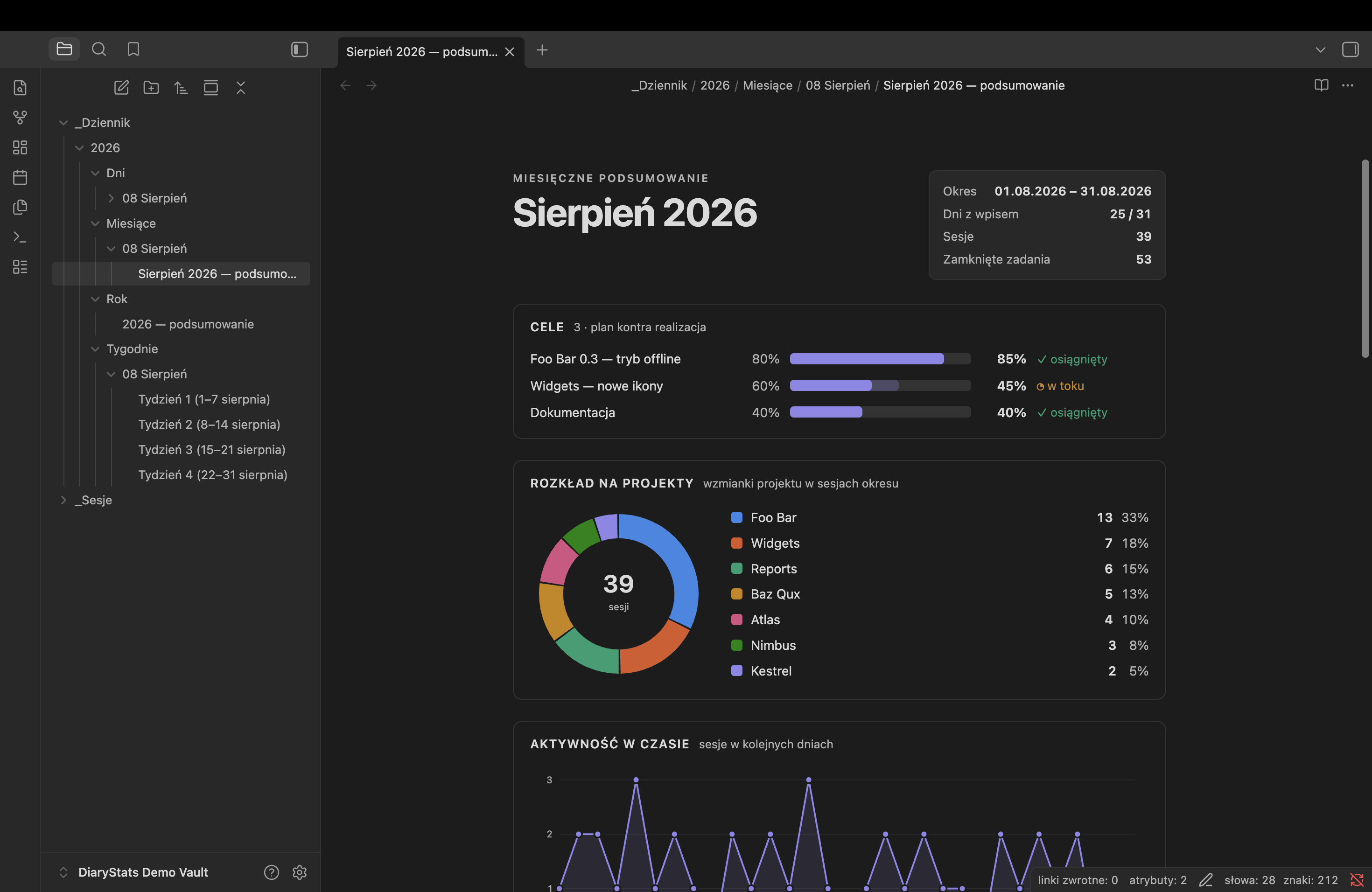Image resolution: width=1372 pixels, height=892 pixels.
Task: Collapse the Miesiące folder
Action: point(95,223)
